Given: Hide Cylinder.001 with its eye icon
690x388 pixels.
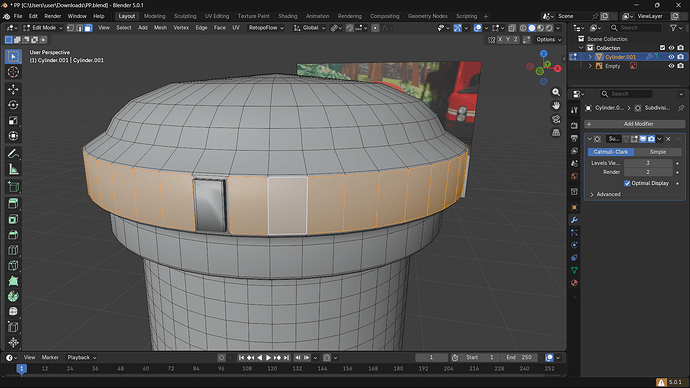Looking at the screenshot, I should tap(671, 57).
